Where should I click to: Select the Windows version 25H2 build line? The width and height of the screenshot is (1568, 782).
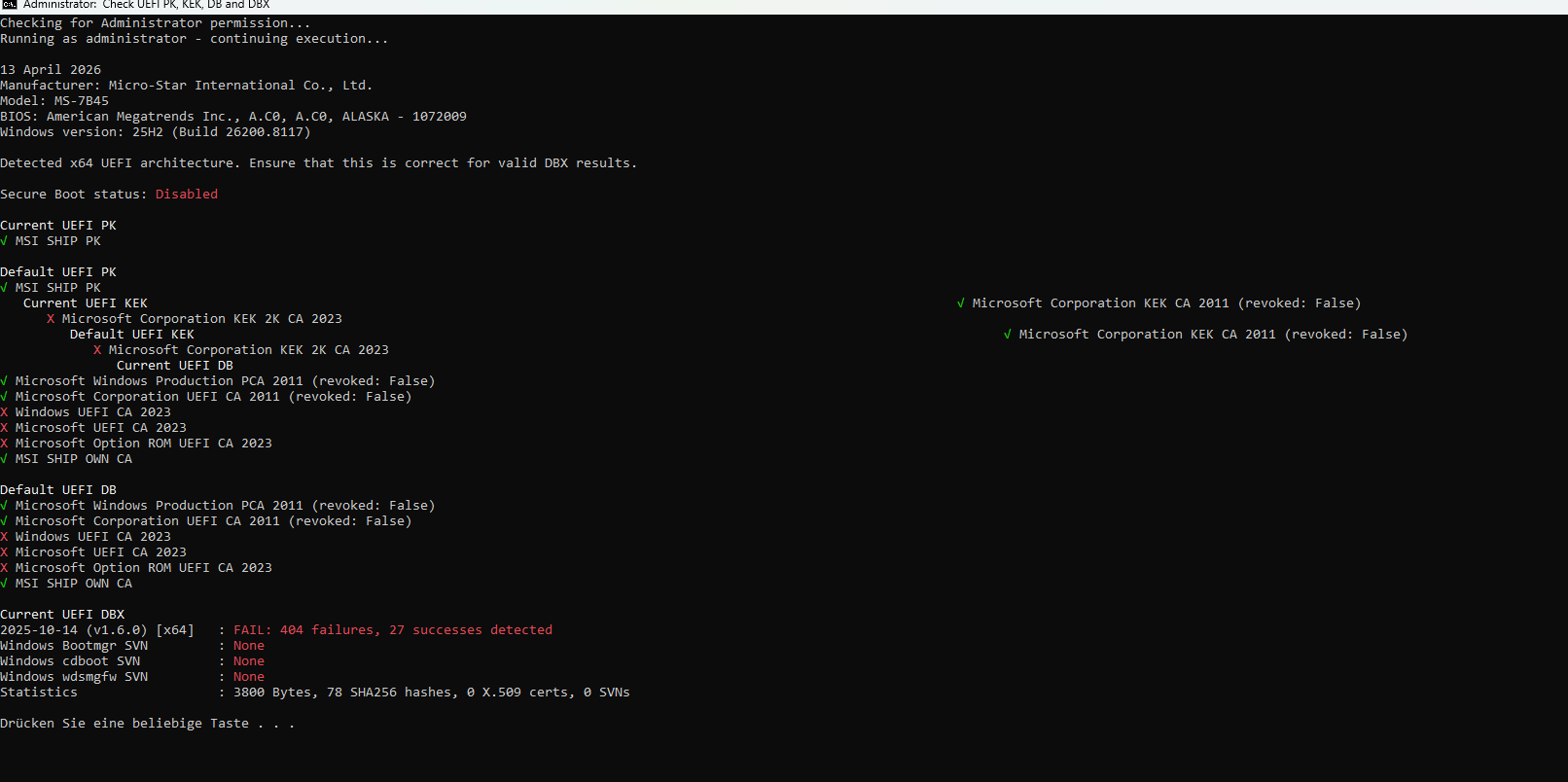pyautogui.click(x=156, y=132)
